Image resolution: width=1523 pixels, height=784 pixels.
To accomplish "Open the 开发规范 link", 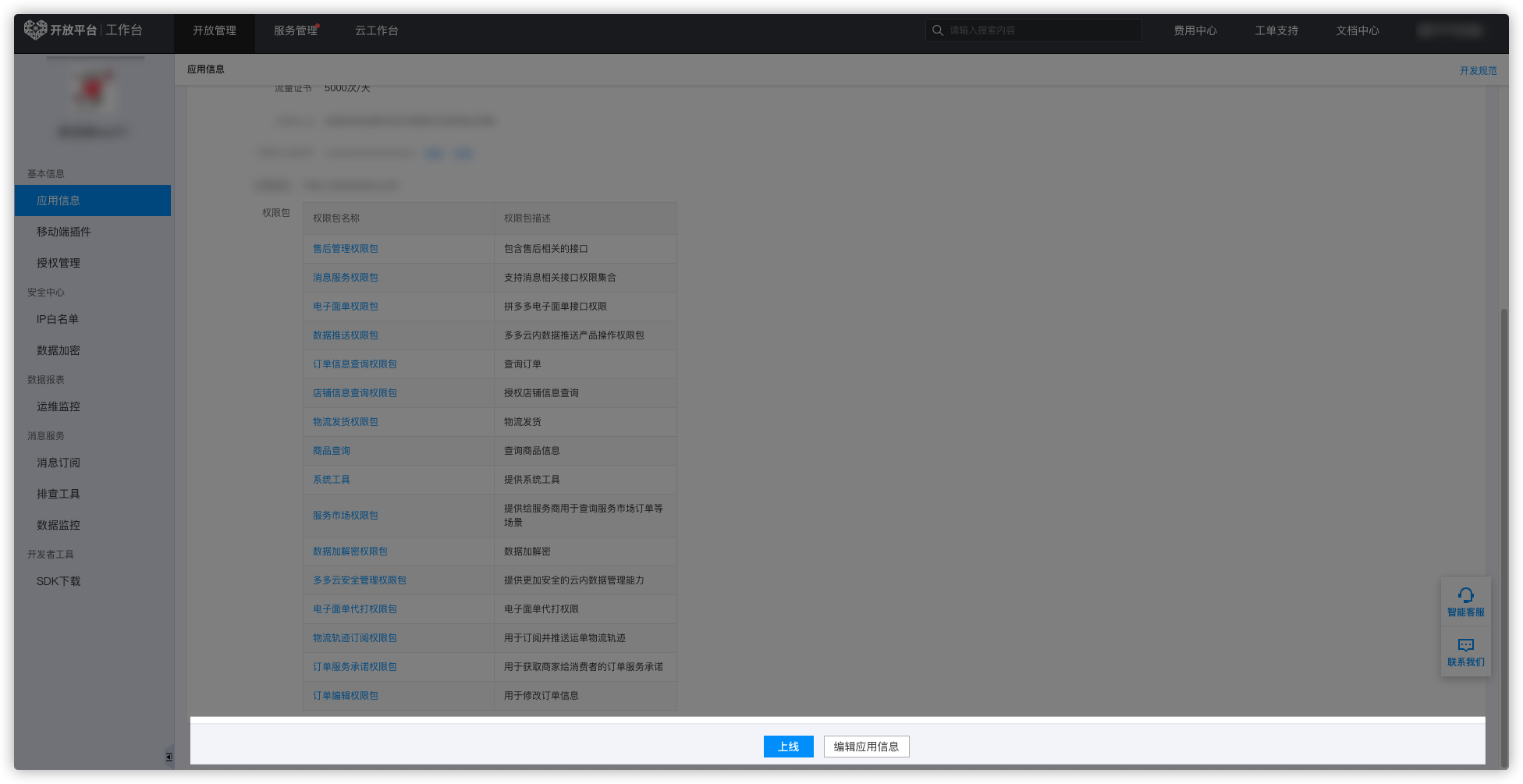I will (x=1478, y=70).
